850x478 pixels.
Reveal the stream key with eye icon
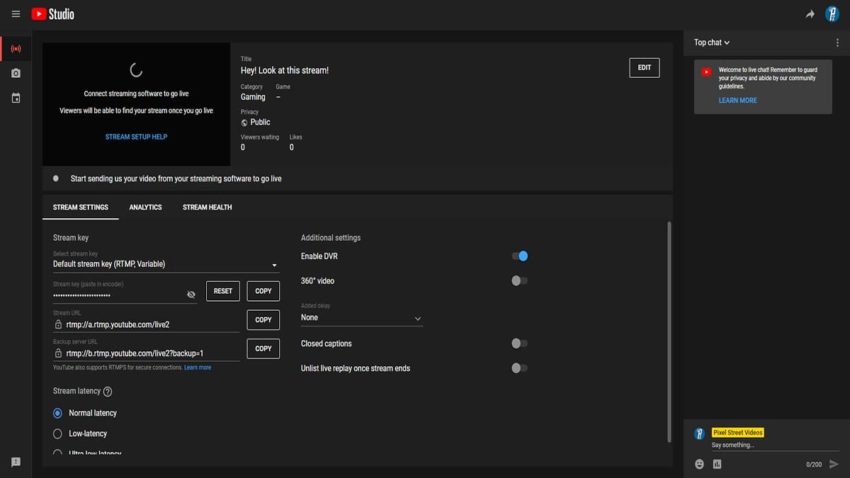click(x=191, y=294)
